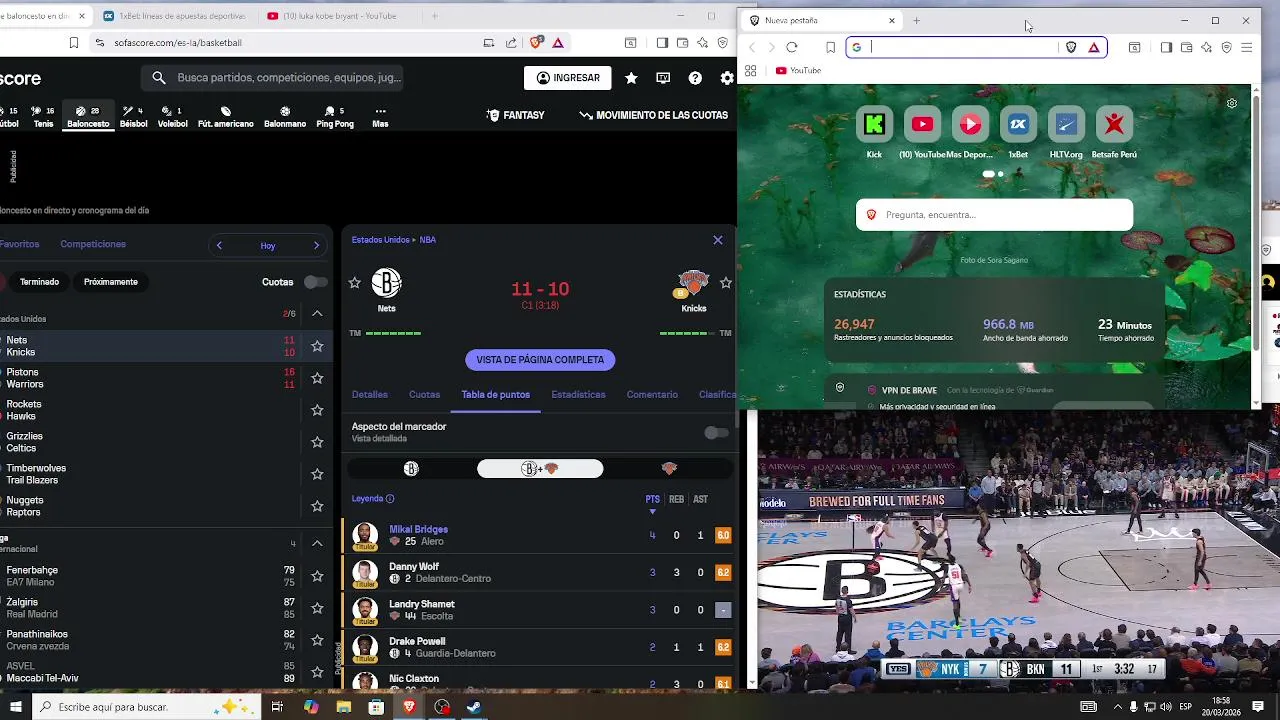Open Mikal Bridges player profile
This screenshot has width=1280, height=720.
418,529
